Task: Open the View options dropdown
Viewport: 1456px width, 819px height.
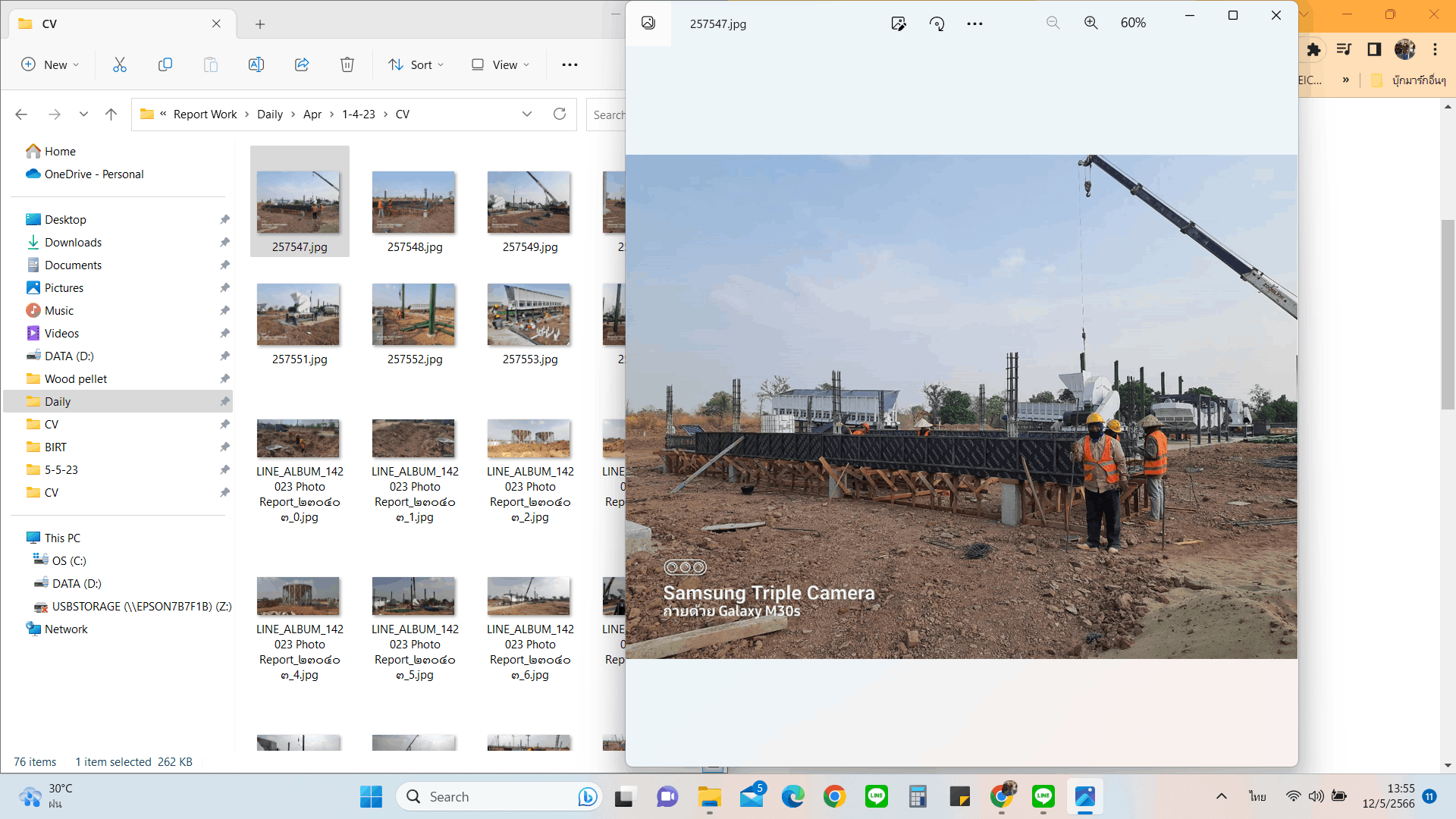Action: (500, 64)
